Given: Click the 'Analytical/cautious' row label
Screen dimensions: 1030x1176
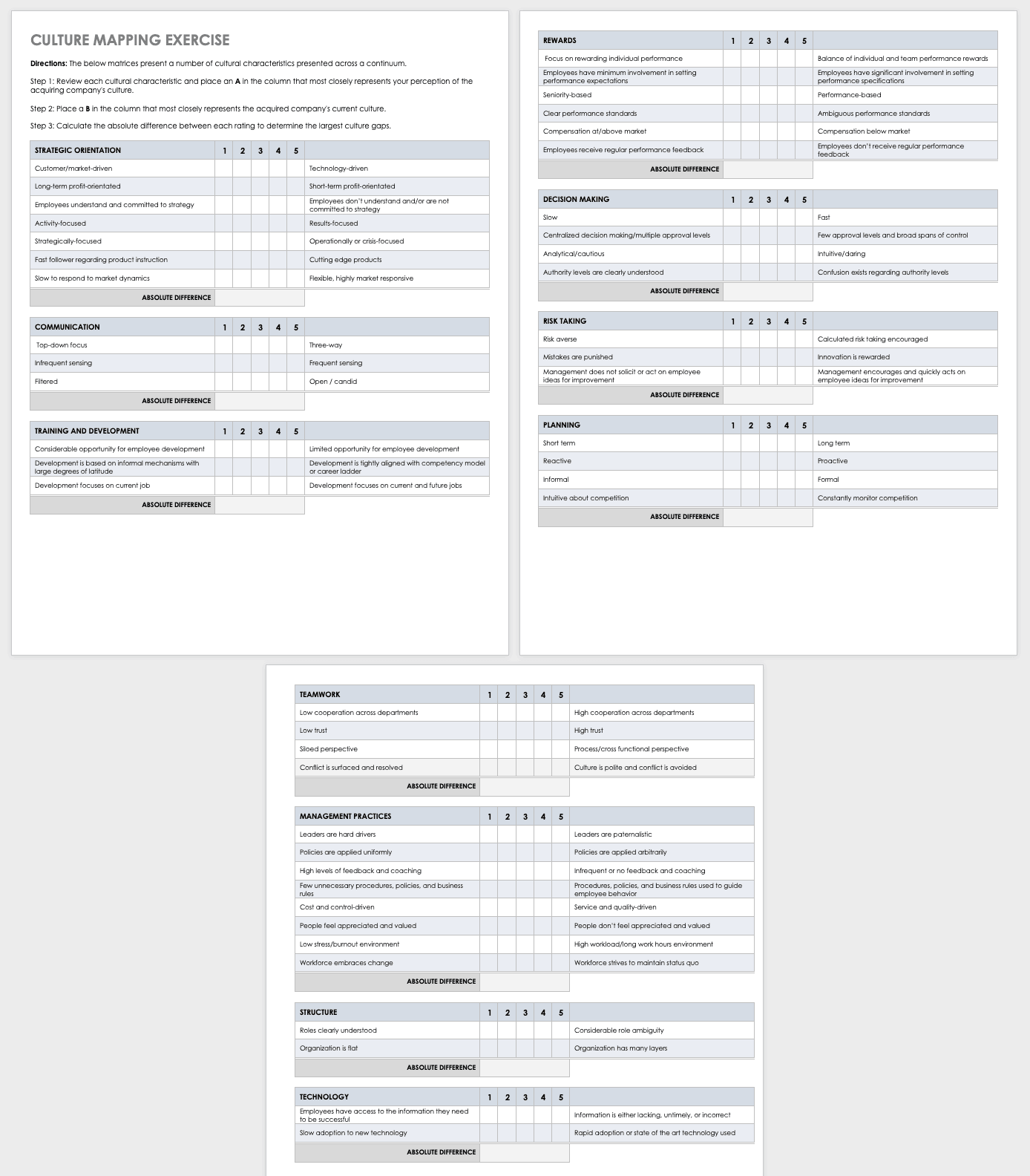Looking at the screenshot, I should coord(574,254).
